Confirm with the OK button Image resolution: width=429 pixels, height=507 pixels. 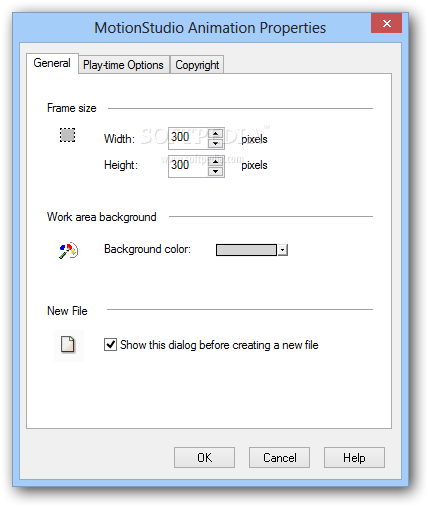point(204,458)
